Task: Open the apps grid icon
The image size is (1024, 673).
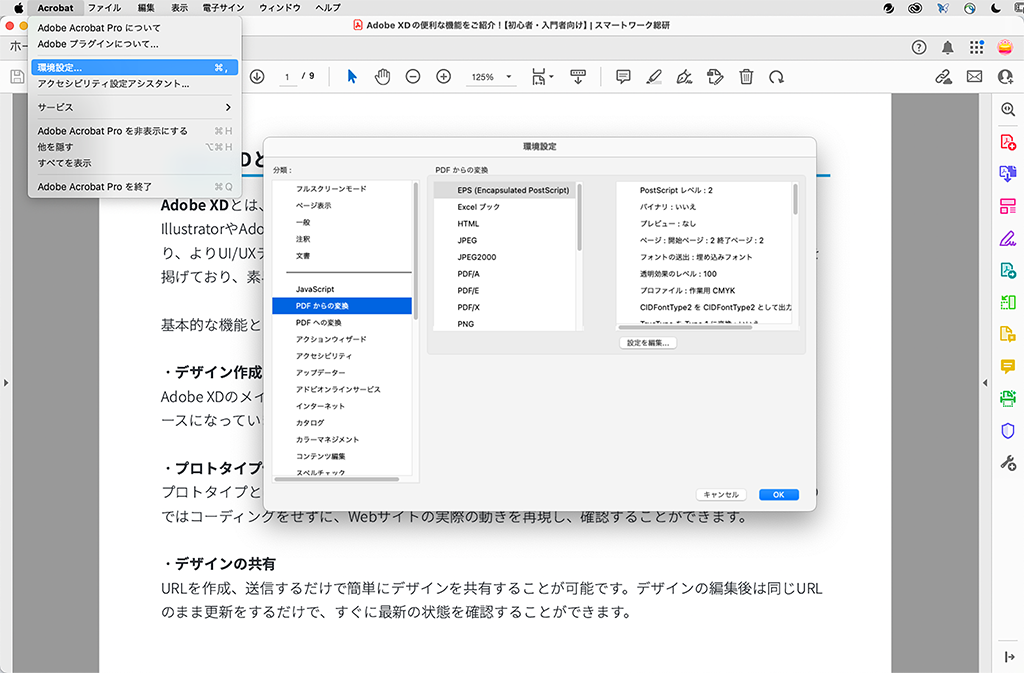Action: [976, 47]
